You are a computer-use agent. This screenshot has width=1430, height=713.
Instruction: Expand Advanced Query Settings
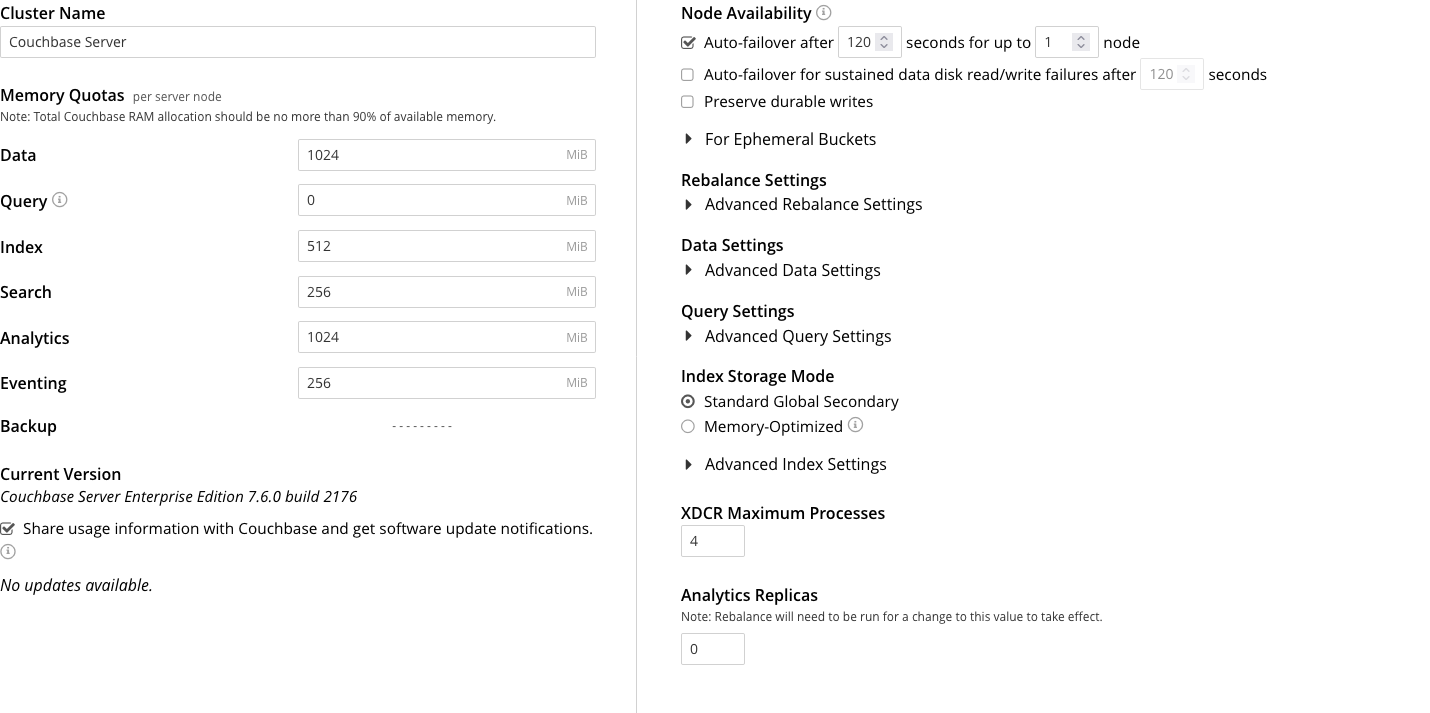click(787, 336)
